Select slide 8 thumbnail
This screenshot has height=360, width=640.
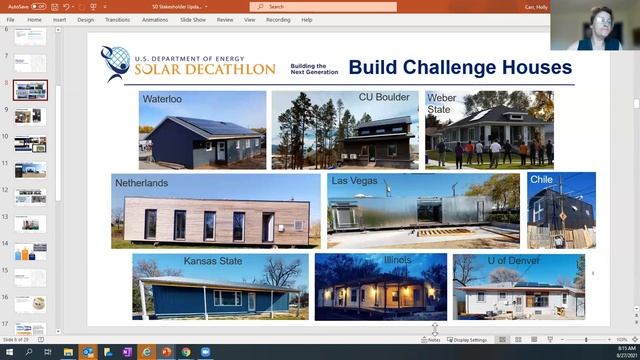click(x=30, y=90)
